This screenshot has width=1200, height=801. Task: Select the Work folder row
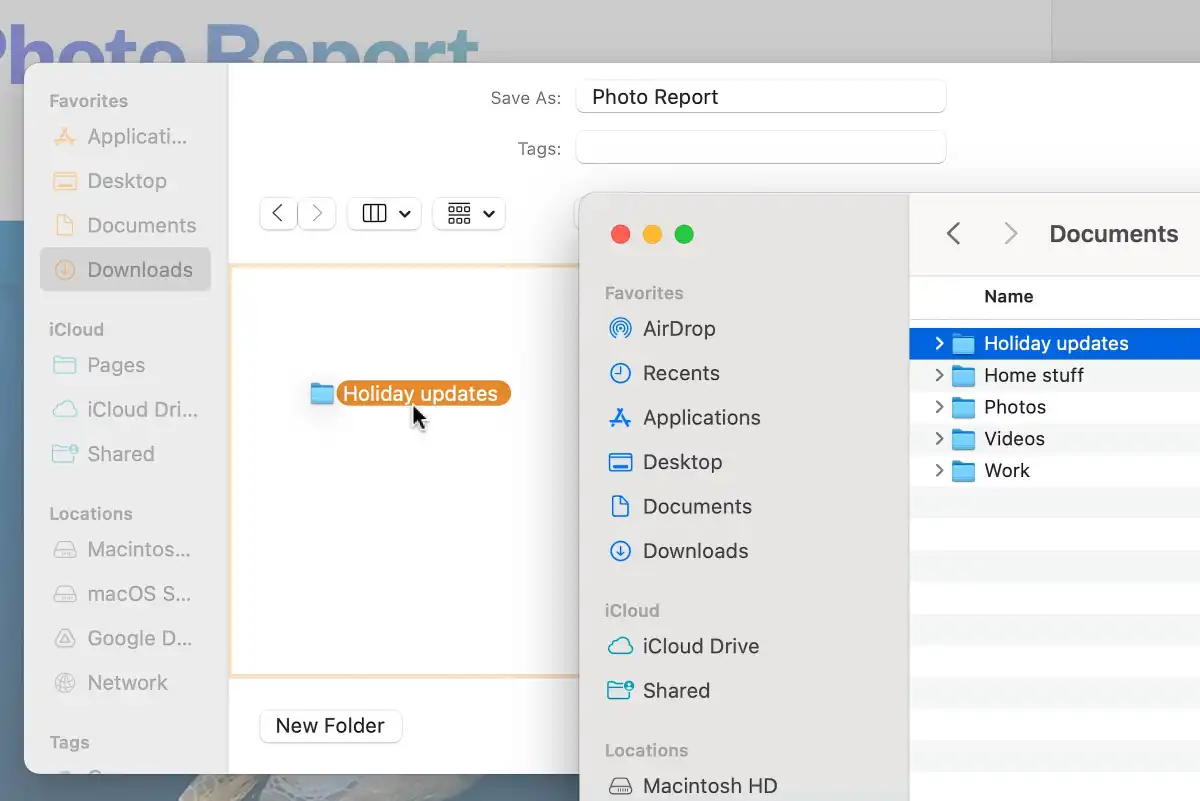pyautogui.click(x=1055, y=471)
